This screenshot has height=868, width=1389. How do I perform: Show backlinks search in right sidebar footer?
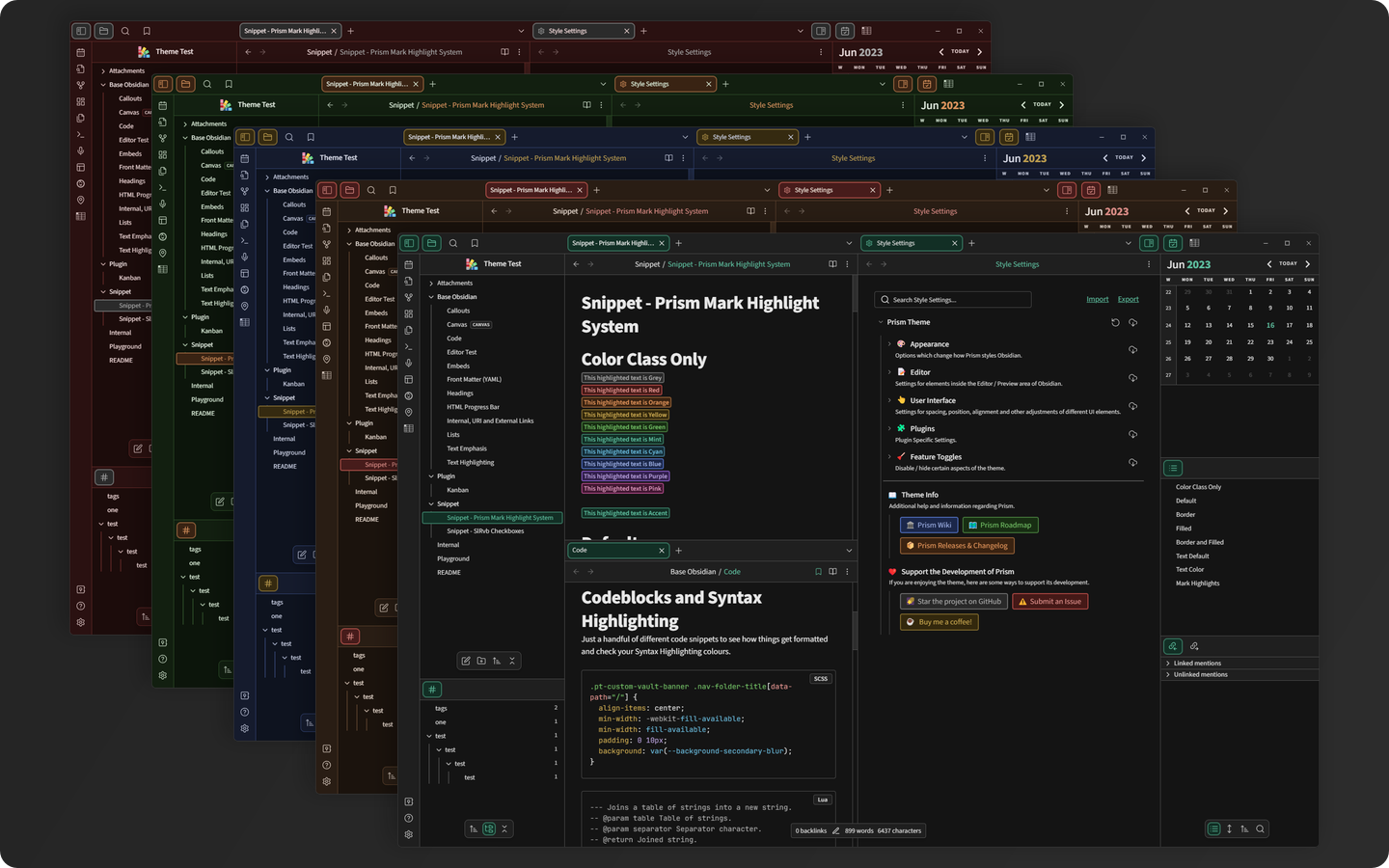(x=1260, y=828)
